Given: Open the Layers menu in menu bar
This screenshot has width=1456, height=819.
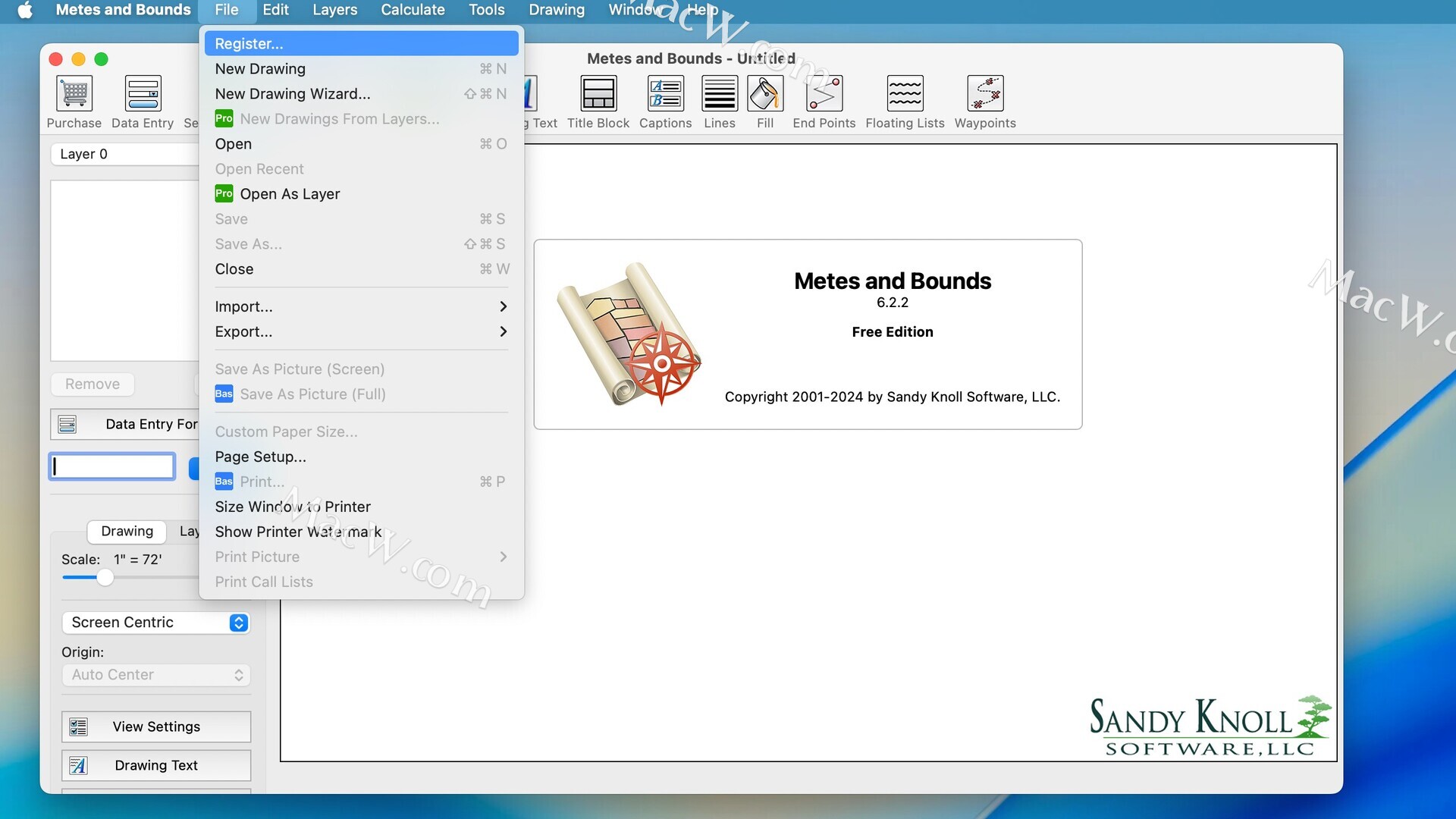Looking at the screenshot, I should (334, 10).
